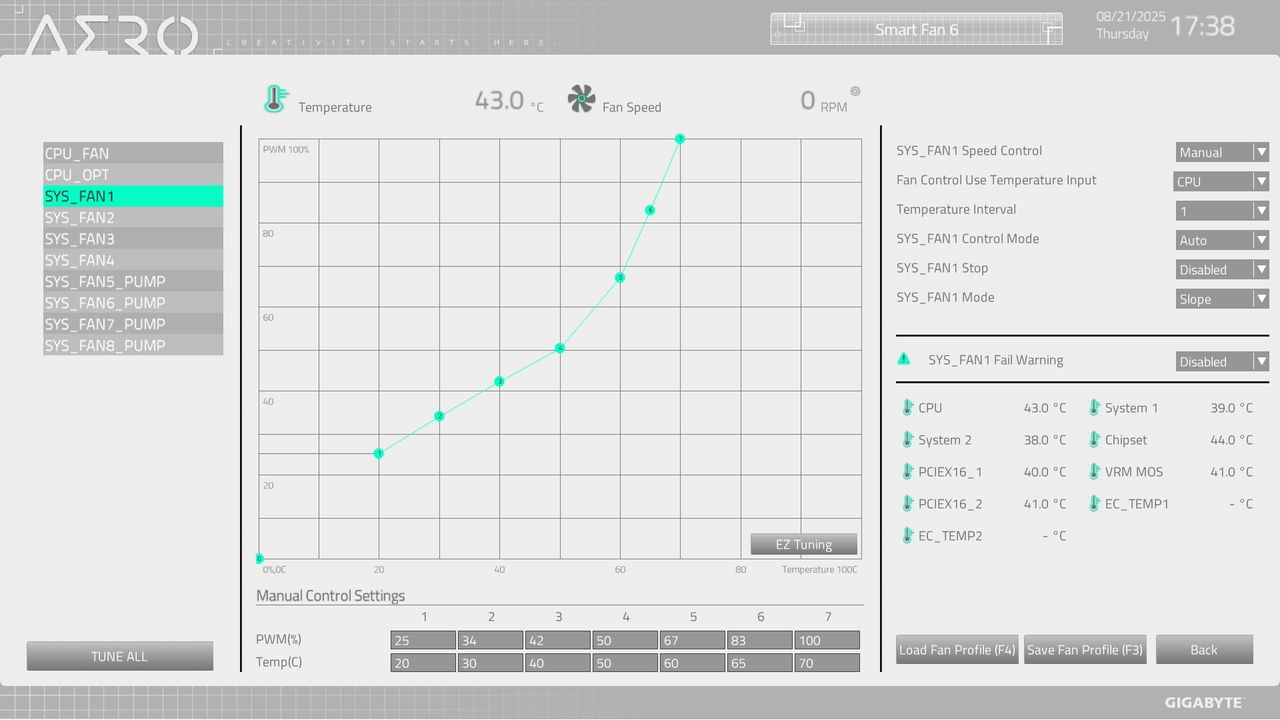The height and width of the screenshot is (720, 1280).
Task: Click the small gear icon near RPM
Action: pos(855,91)
